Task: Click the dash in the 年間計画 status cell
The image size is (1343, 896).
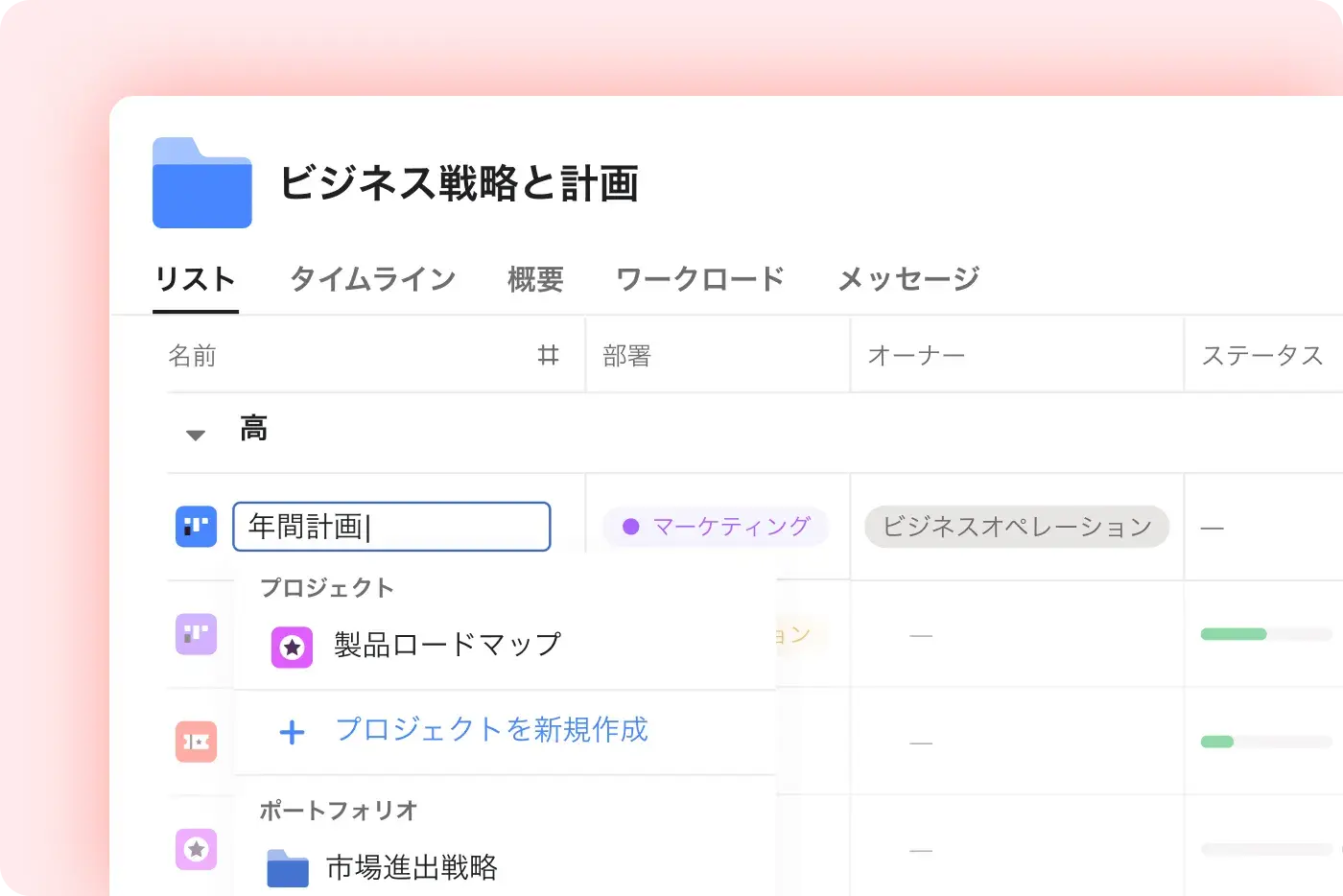Action: coord(1213,529)
